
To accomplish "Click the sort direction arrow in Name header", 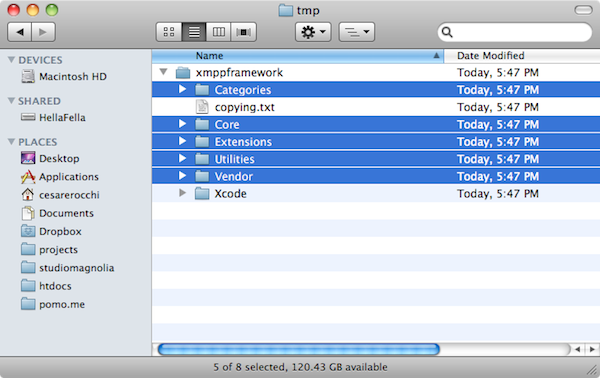I will 436,56.
